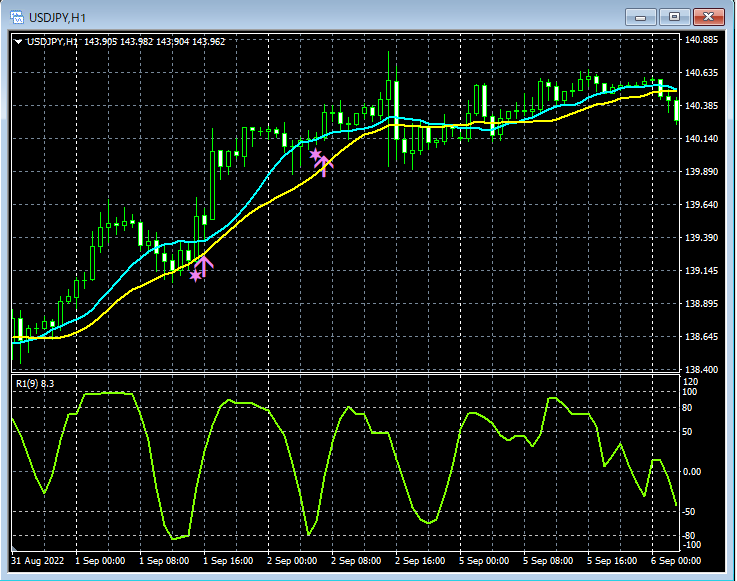Screen dimensions: 737x581
Task: Click the 31 Aug 2022 time label
Action: point(38,561)
